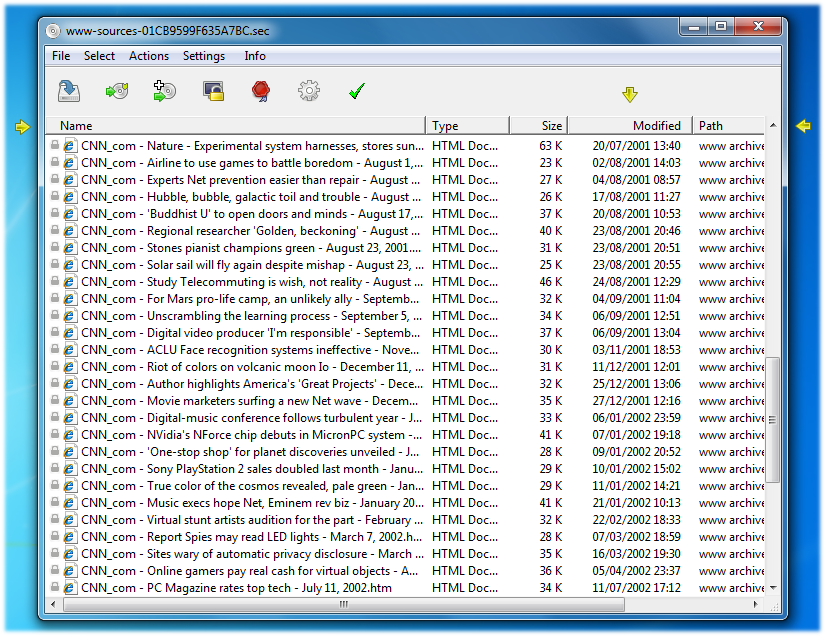Open the Actions menu
Viewport: 825px width, 636px height.
148,56
